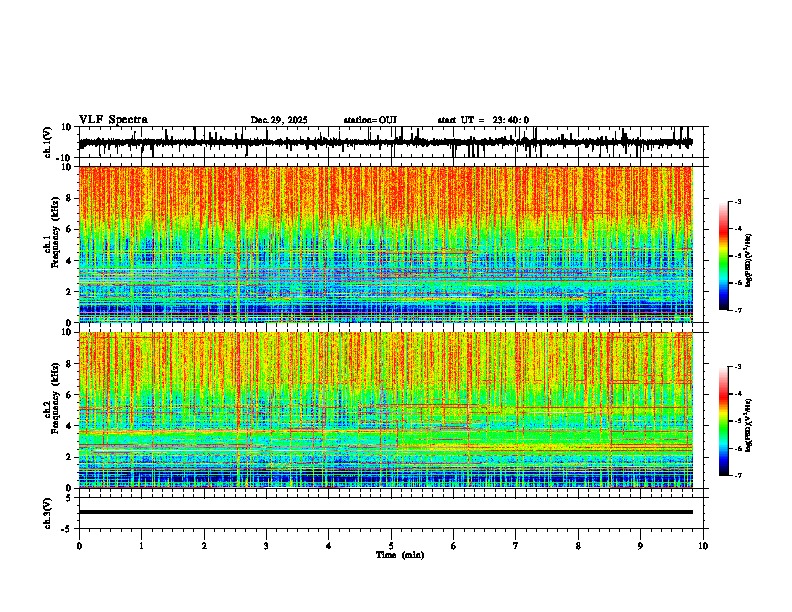Click the "-7" label on ch.1 color scale
792x612 pixels.
click(737, 310)
